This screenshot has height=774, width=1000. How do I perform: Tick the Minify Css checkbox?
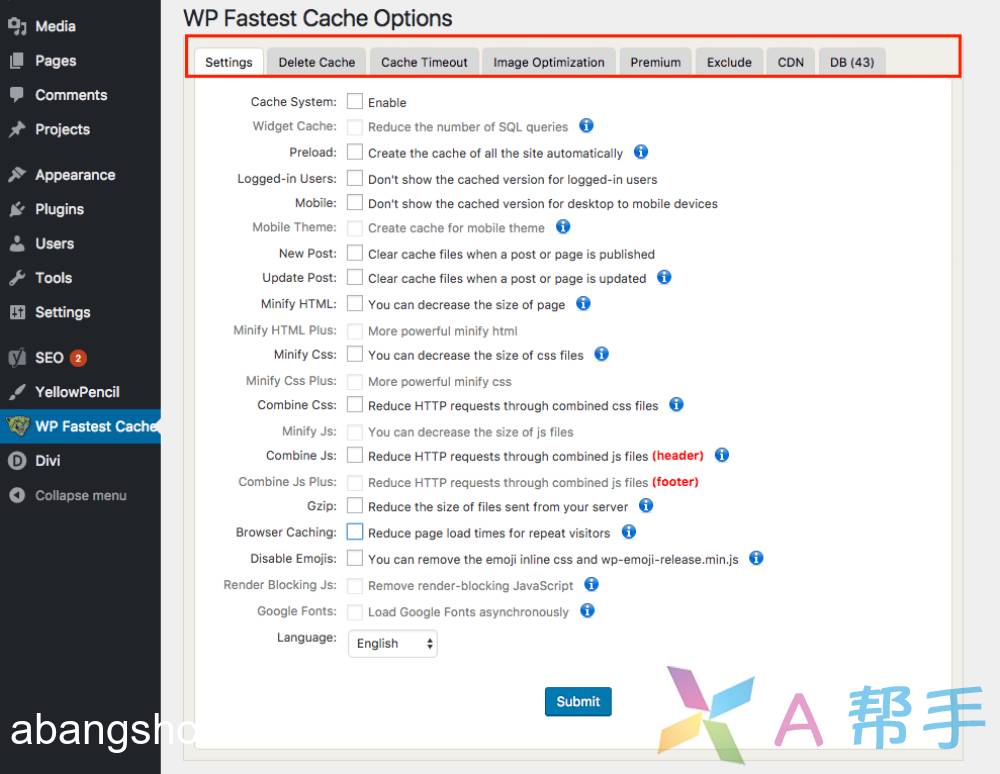(355, 354)
